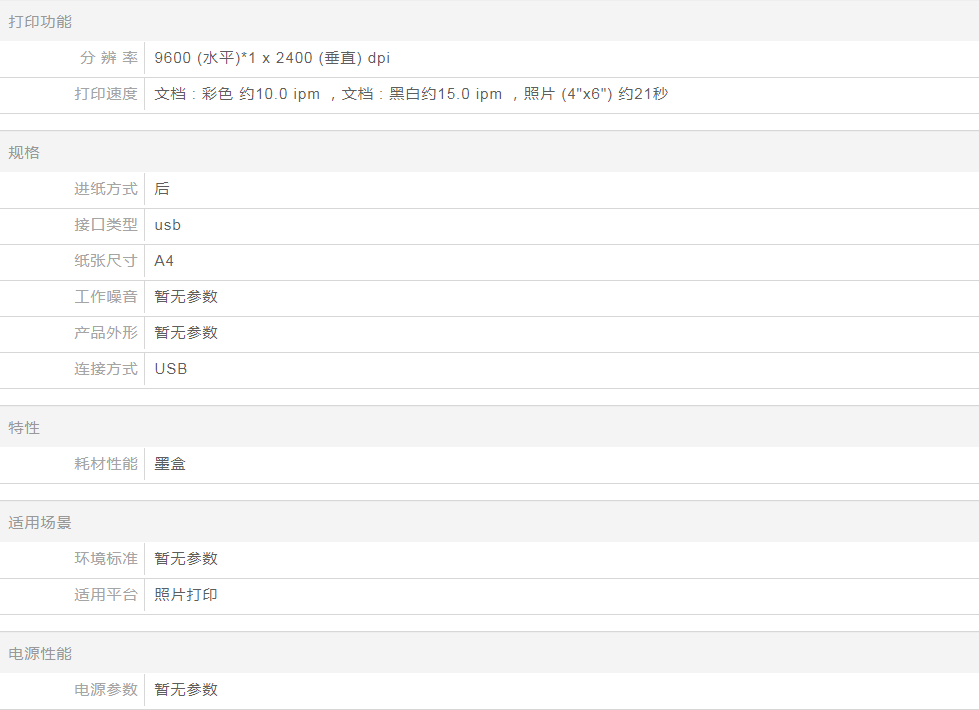The image size is (979, 710).
Task: Click the uppercase USB value beside 连接方式
Action: tap(171, 369)
